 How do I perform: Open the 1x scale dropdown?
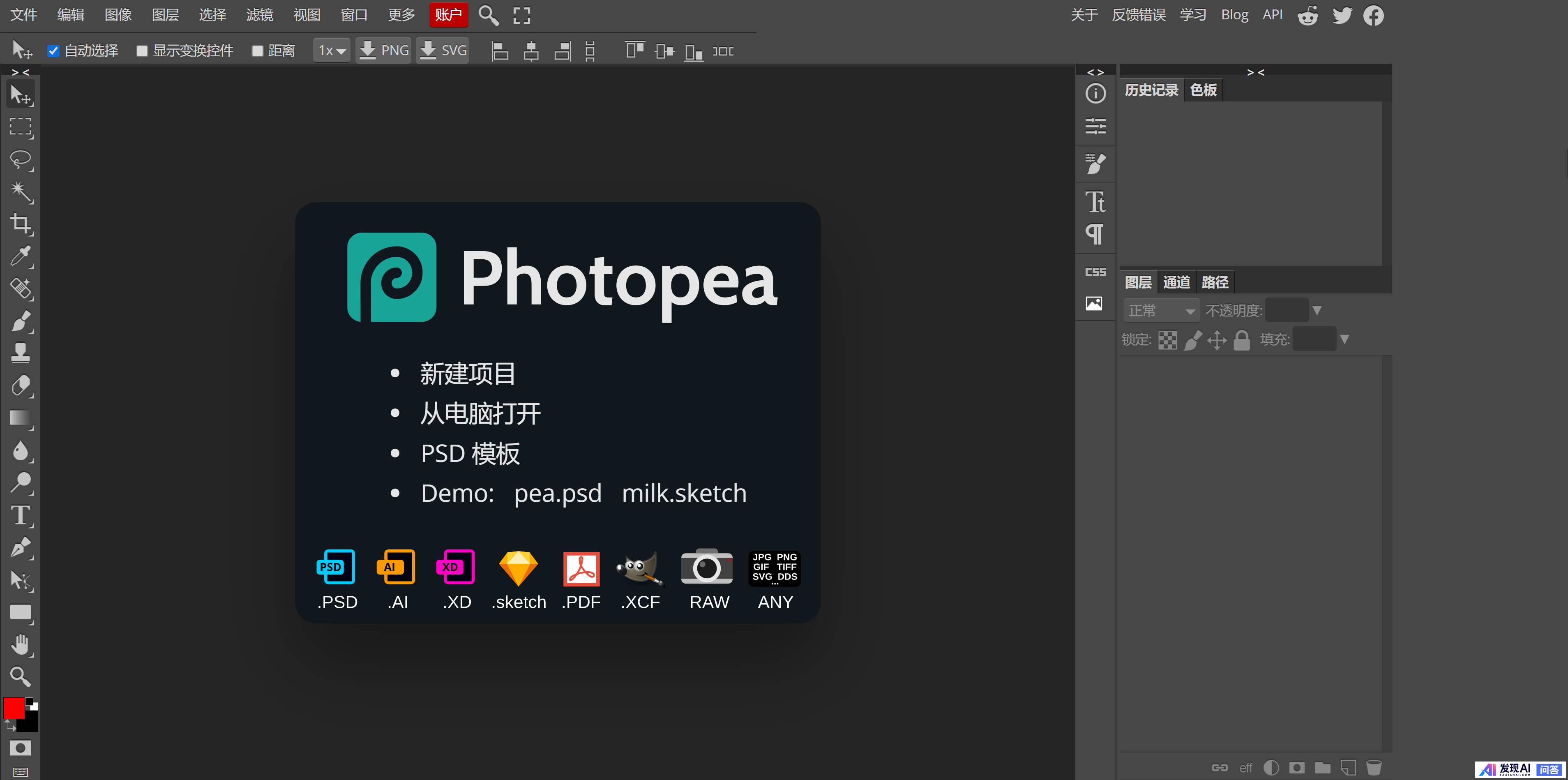pos(332,51)
